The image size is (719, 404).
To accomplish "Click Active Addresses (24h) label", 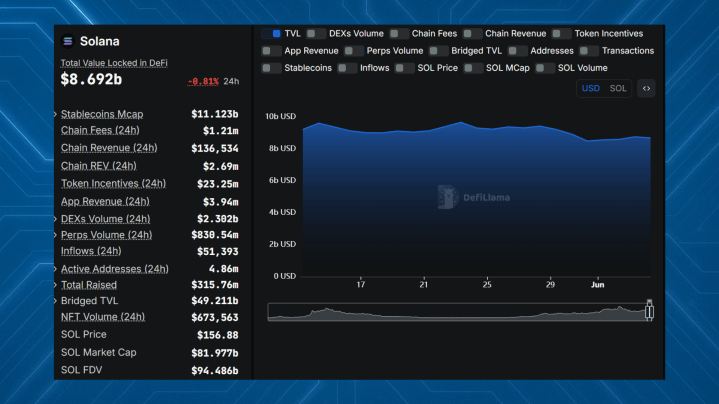I will [x=115, y=269].
